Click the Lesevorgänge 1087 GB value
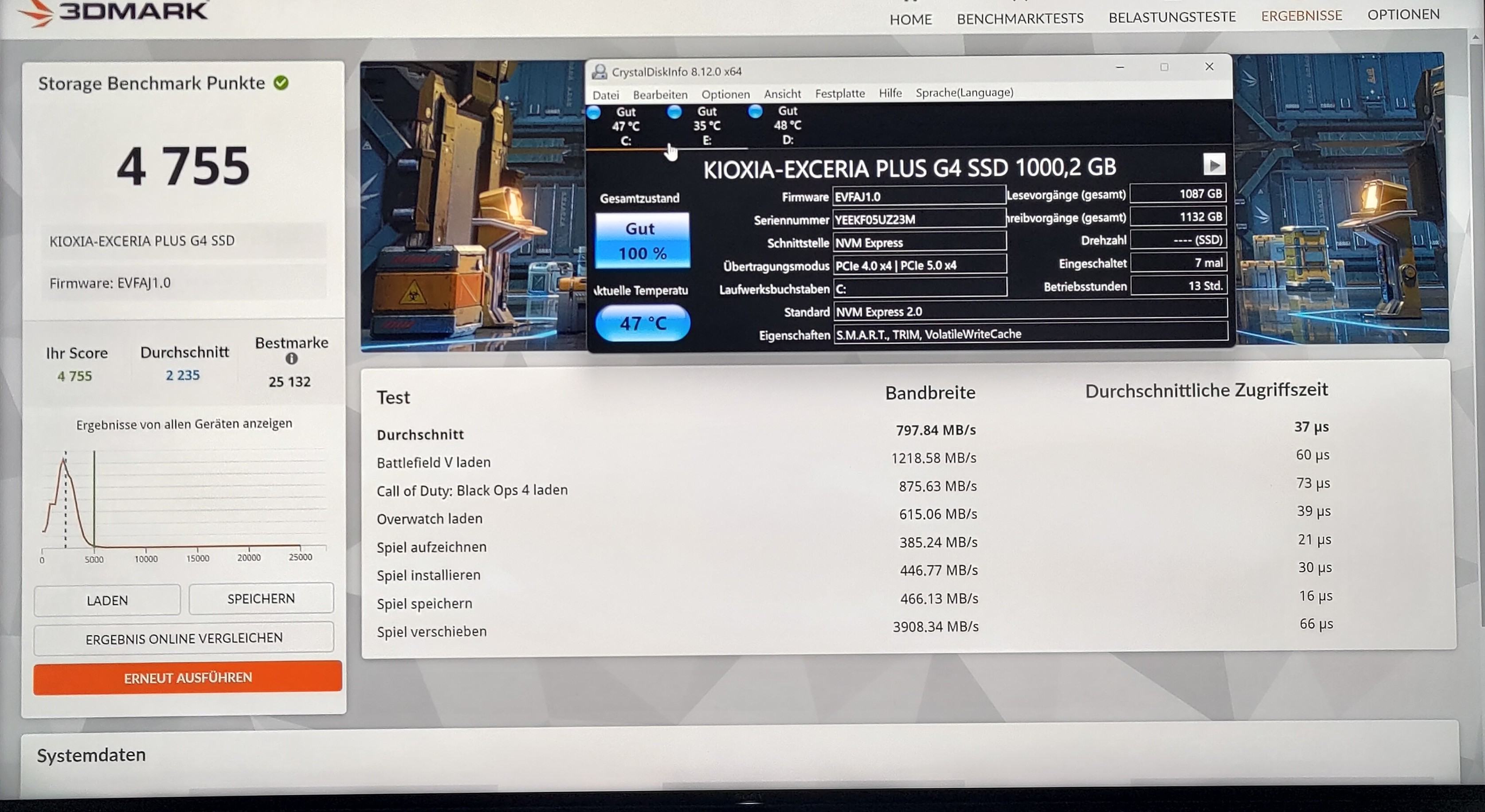 tap(1178, 194)
